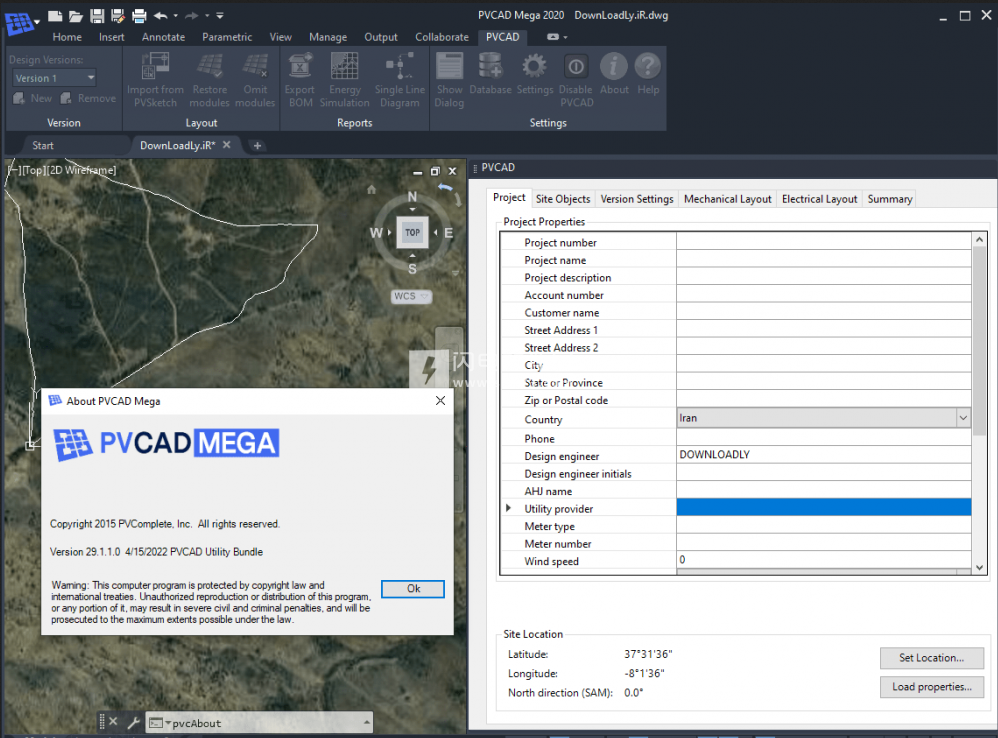Click New design version icon
This screenshot has height=738, width=998.
pyautogui.click(x=19, y=98)
